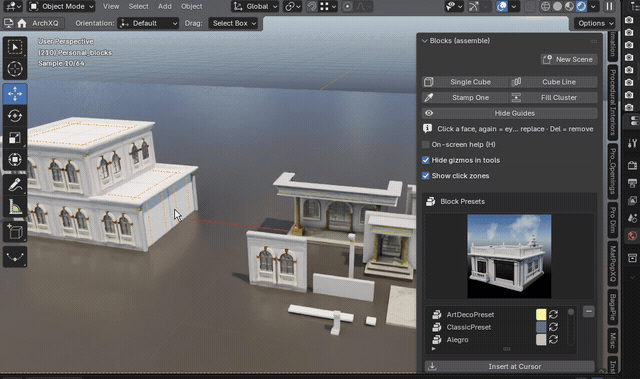Switch to Material Preview shading
640x379 pixels.
[x=569, y=7]
